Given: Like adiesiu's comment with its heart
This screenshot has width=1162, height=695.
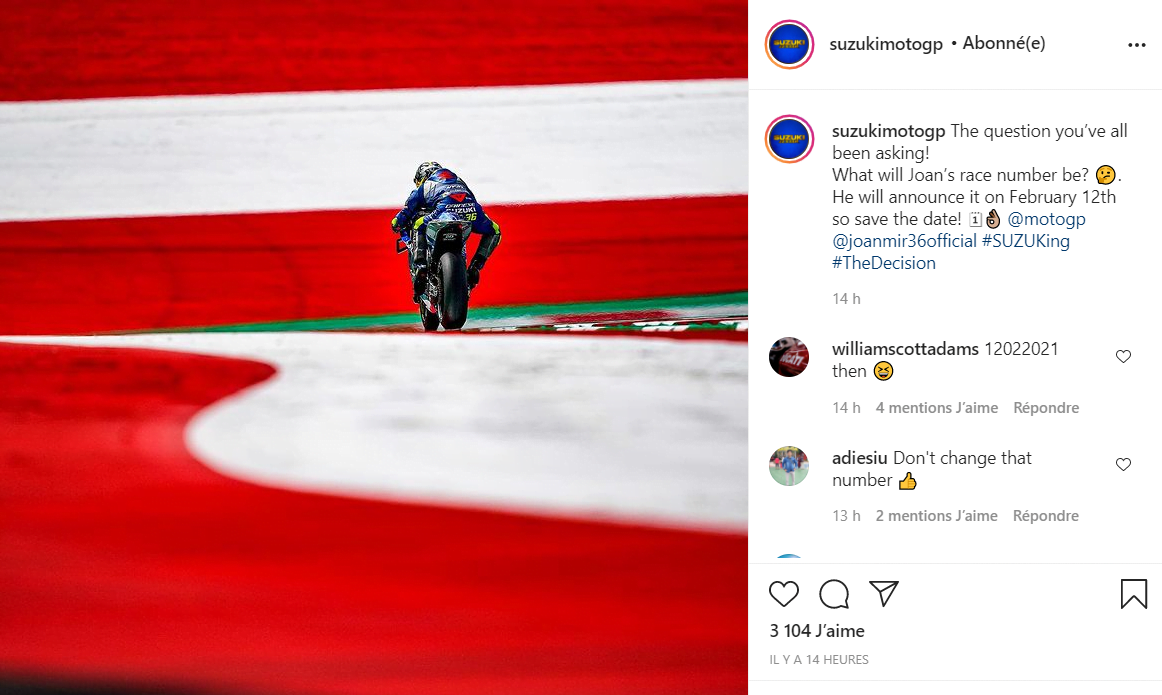Looking at the screenshot, I should point(1123,465).
